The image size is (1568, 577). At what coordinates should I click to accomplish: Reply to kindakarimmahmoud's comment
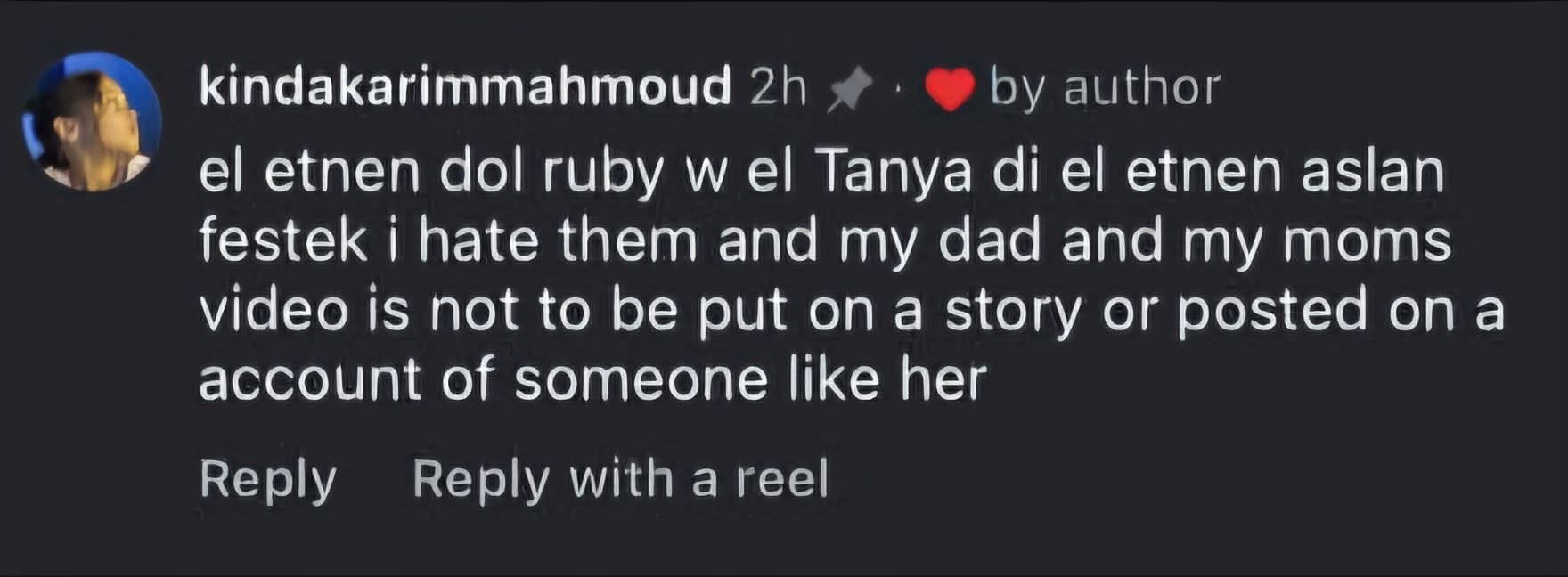tap(267, 479)
